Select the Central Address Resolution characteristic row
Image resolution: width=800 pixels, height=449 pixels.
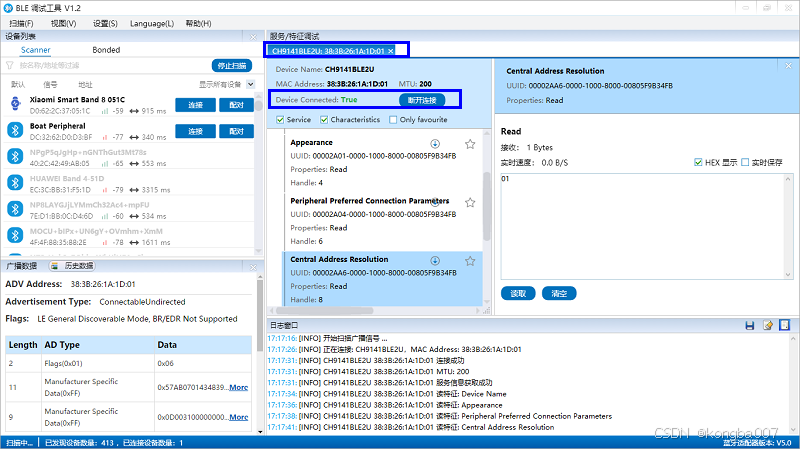click(383, 279)
